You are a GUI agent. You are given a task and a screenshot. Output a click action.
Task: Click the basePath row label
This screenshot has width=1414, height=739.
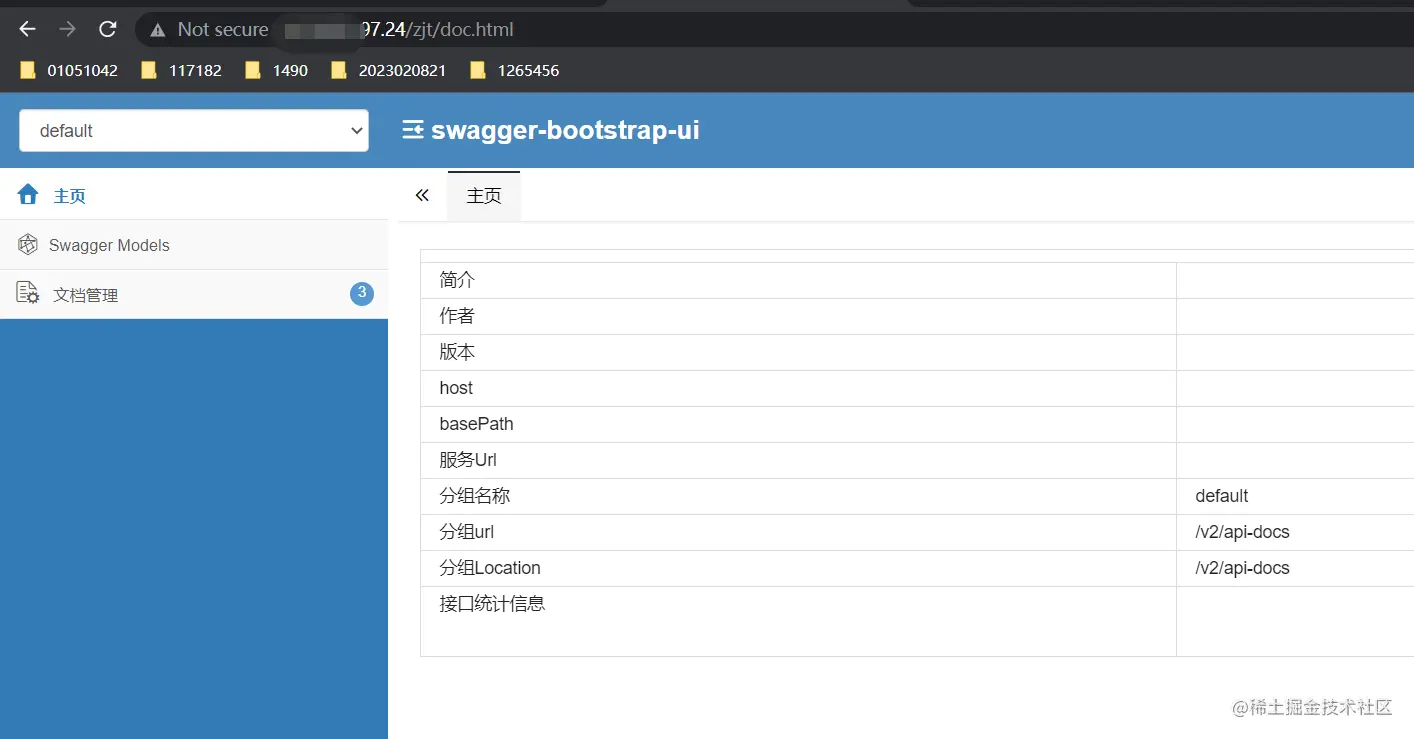(x=476, y=424)
